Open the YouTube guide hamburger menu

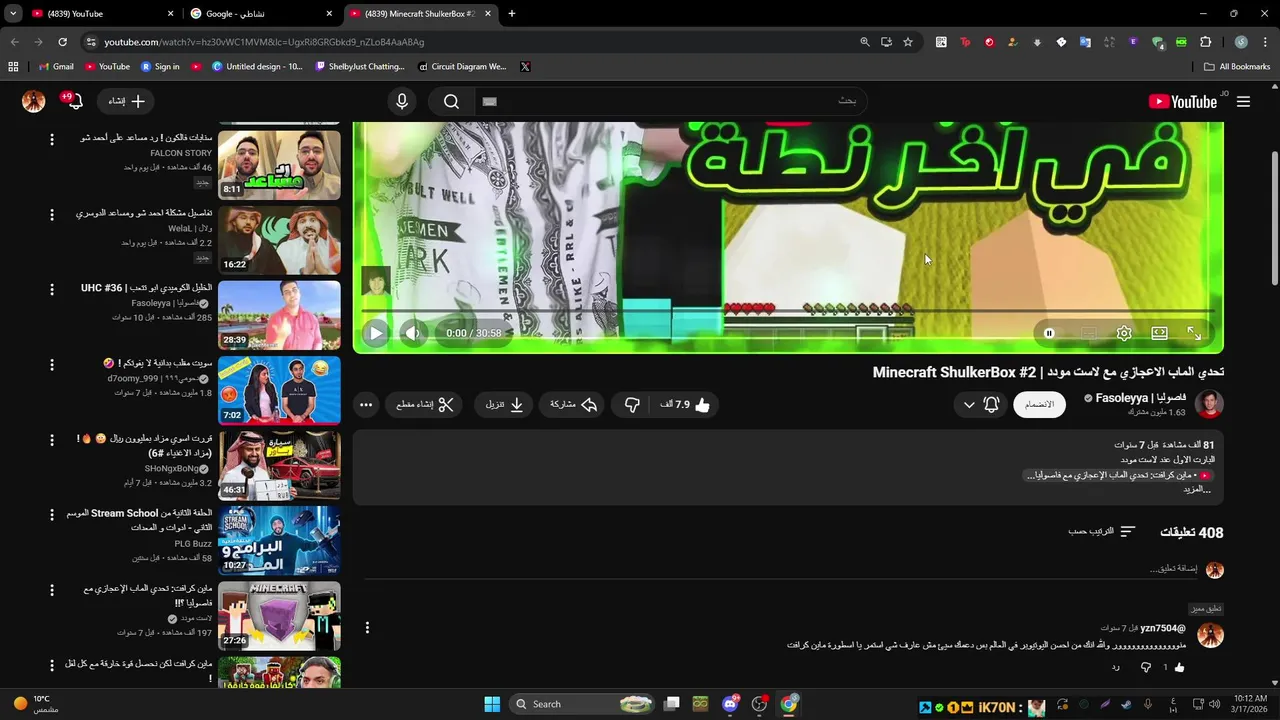(1243, 102)
